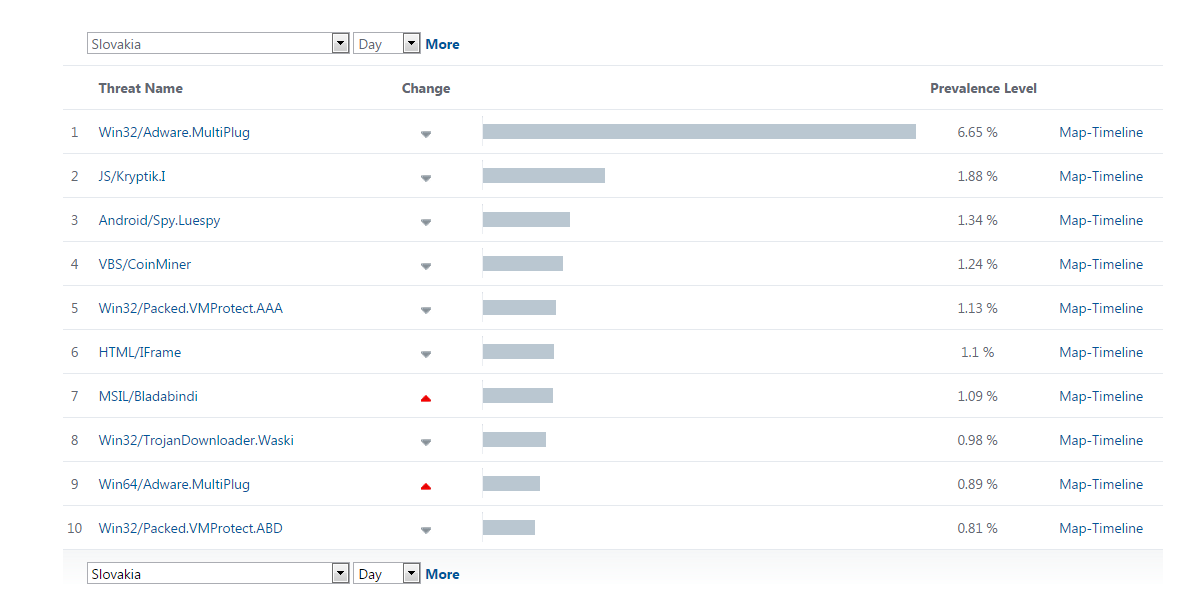This screenshot has height=598, width=1195.
Task: Click the red up arrow for Win64/Adware.MultiPlug
Action: pos(426,485)
